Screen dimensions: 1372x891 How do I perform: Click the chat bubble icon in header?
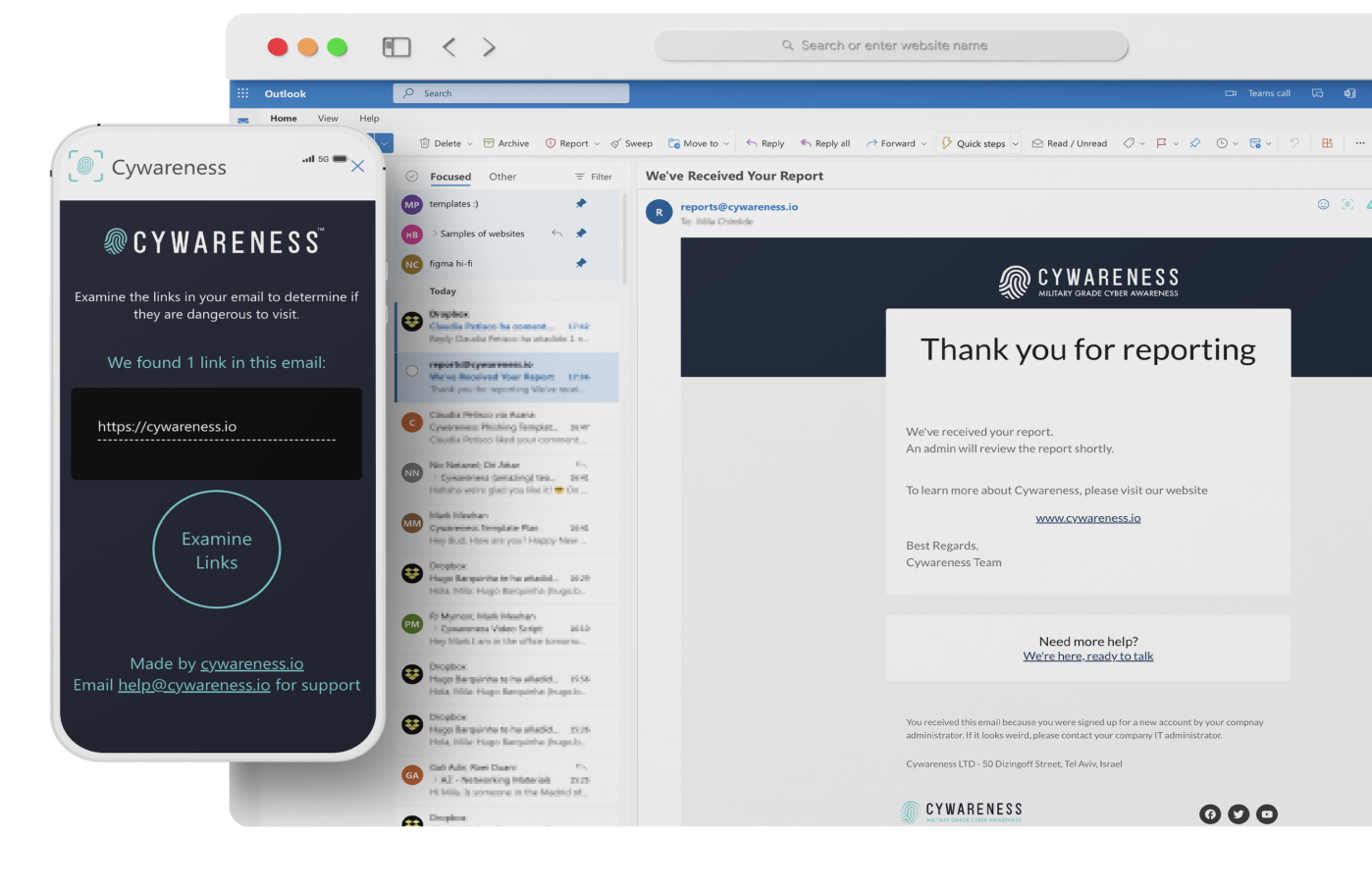1318,93
